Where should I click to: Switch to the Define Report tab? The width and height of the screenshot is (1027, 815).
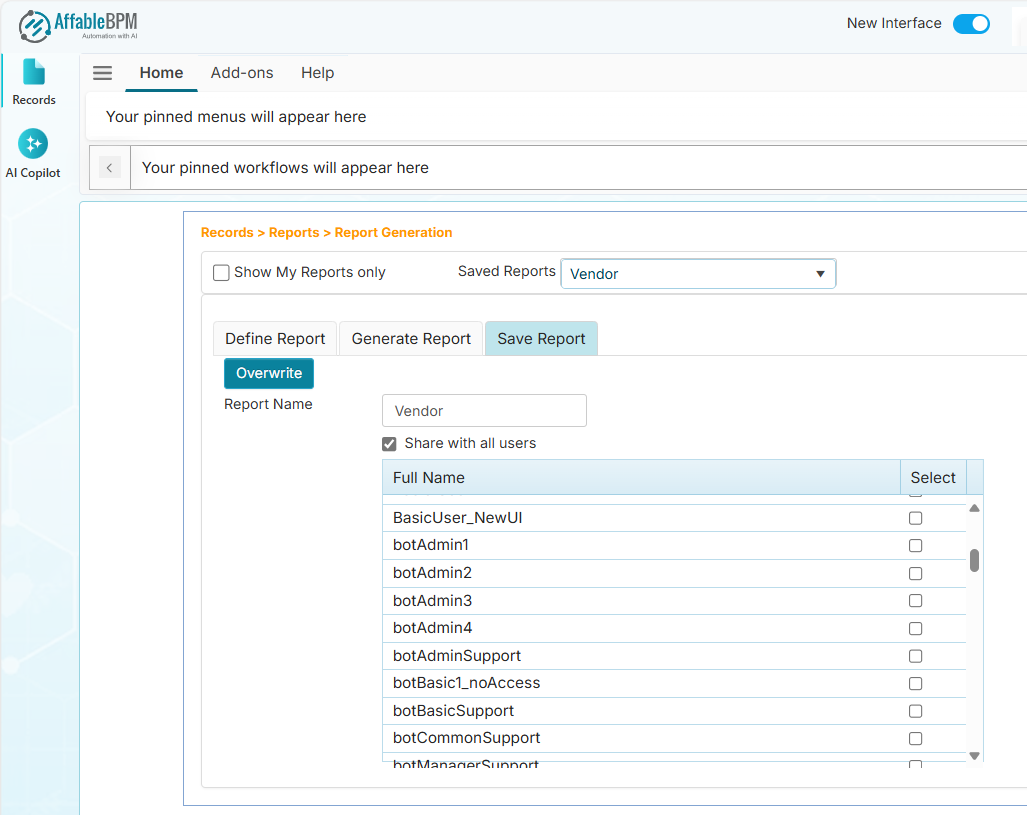tap(275, 339)
